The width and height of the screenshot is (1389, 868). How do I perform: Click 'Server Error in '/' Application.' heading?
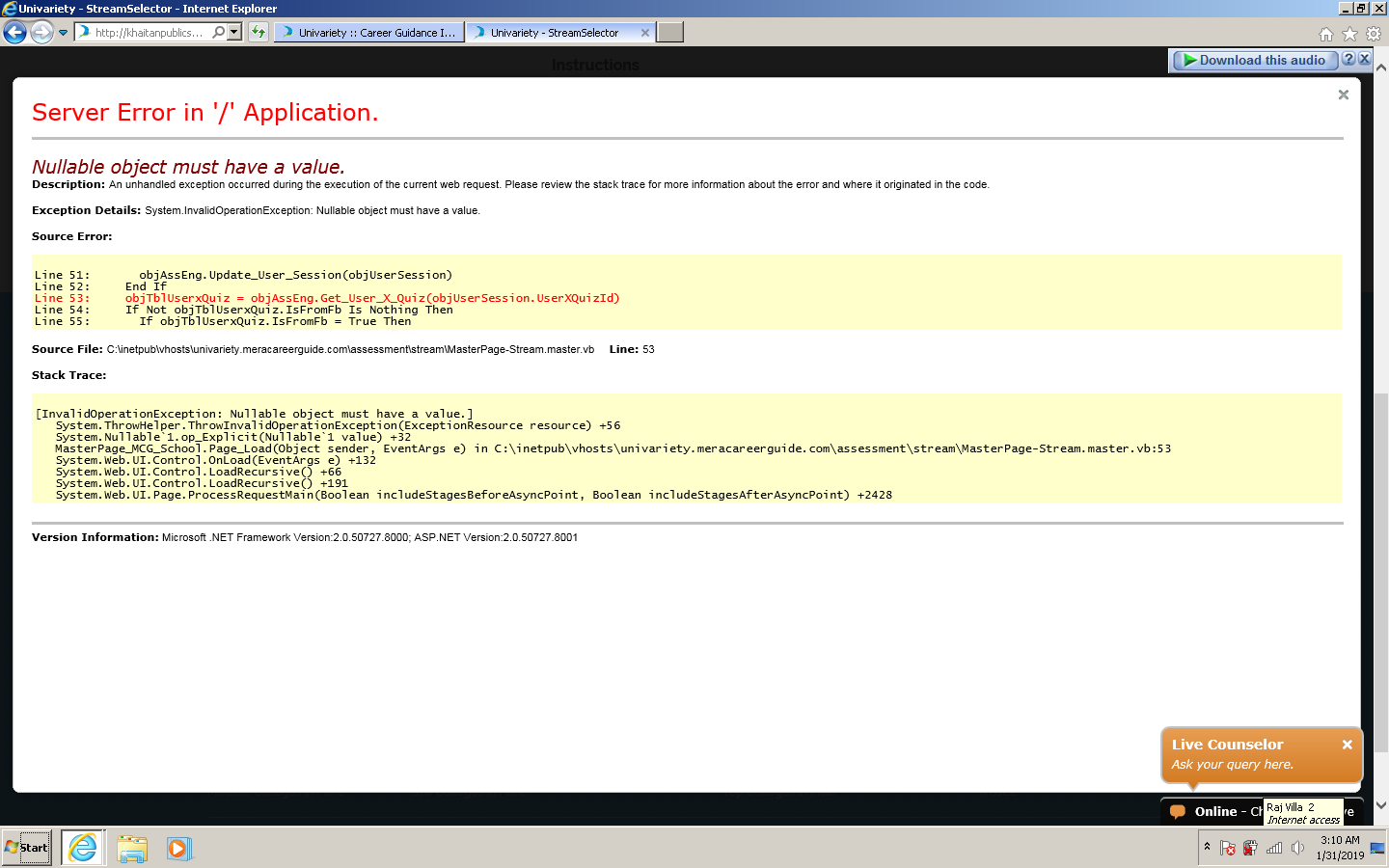[x=204, y=113]
